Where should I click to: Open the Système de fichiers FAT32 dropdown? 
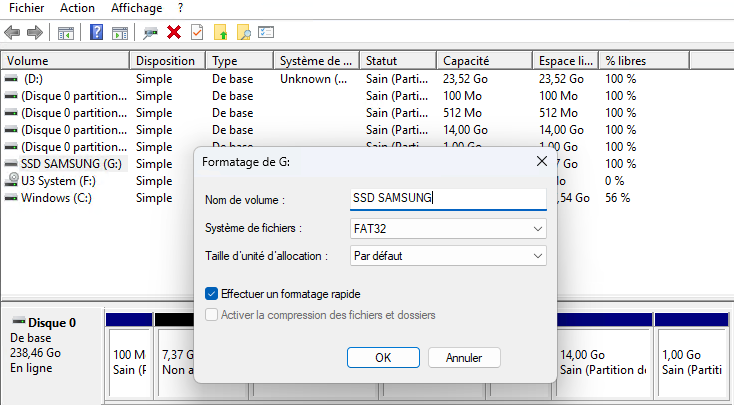pyautogui.click(x=448, y=229)
